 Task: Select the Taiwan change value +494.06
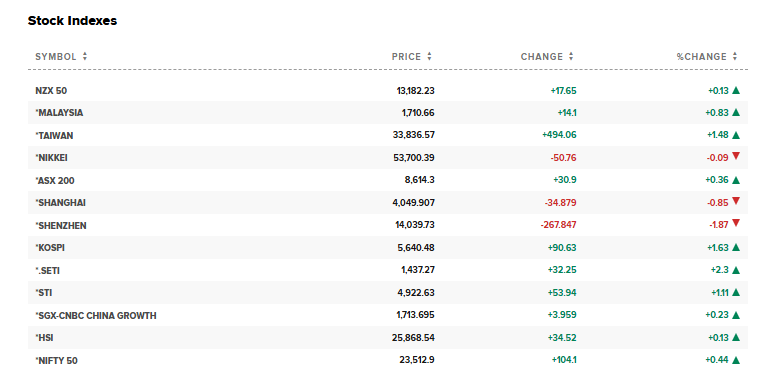(x=559, y=136)
